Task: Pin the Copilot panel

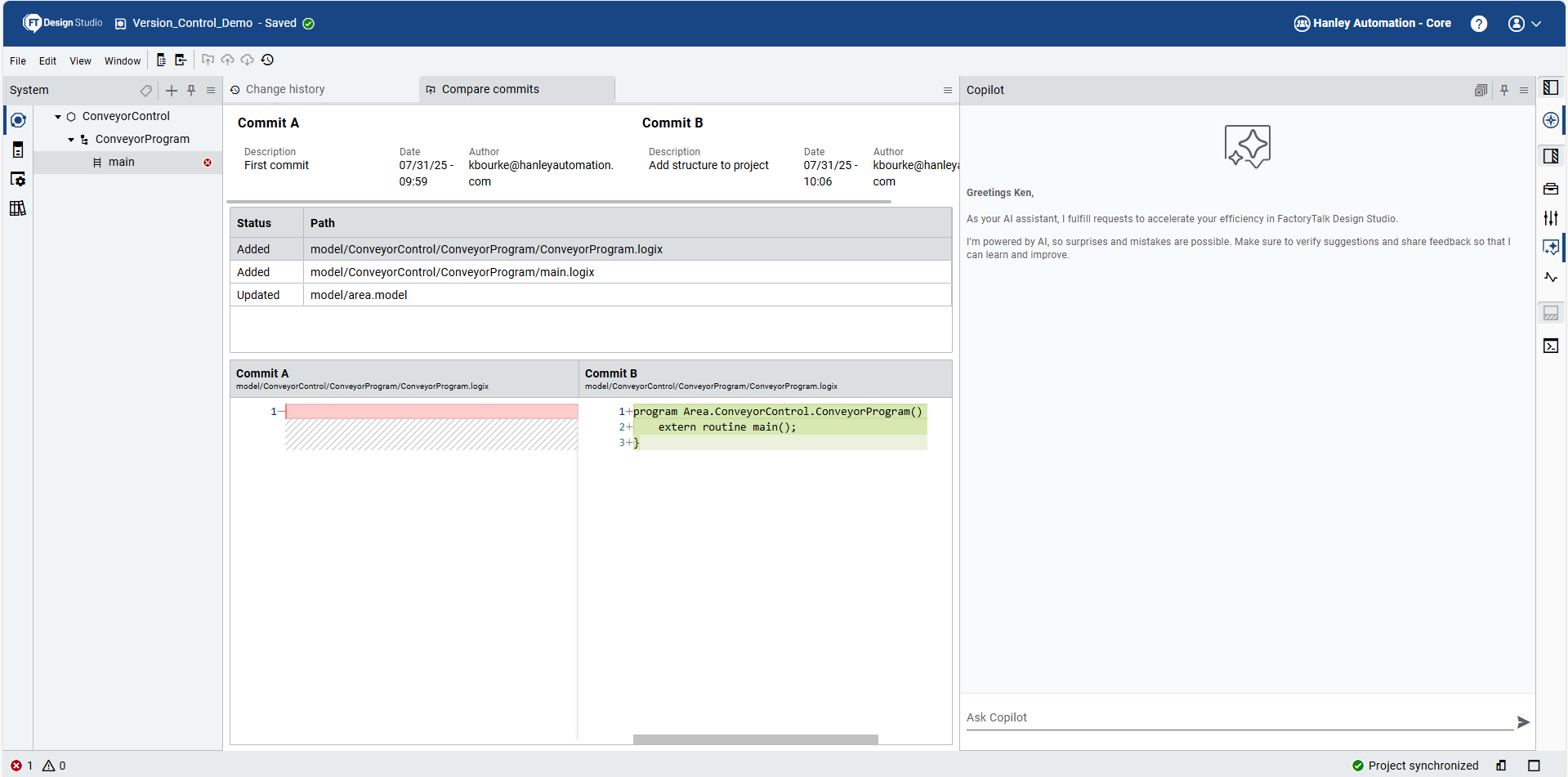Action: [x=1504, y=91]
